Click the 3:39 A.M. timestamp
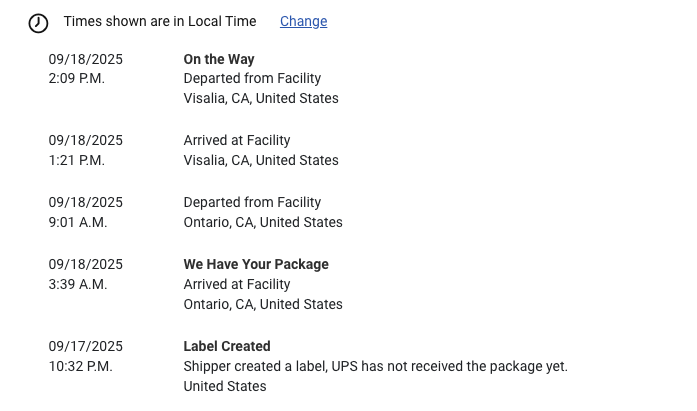Screen dimensions: 697x411 click(78, 284)
